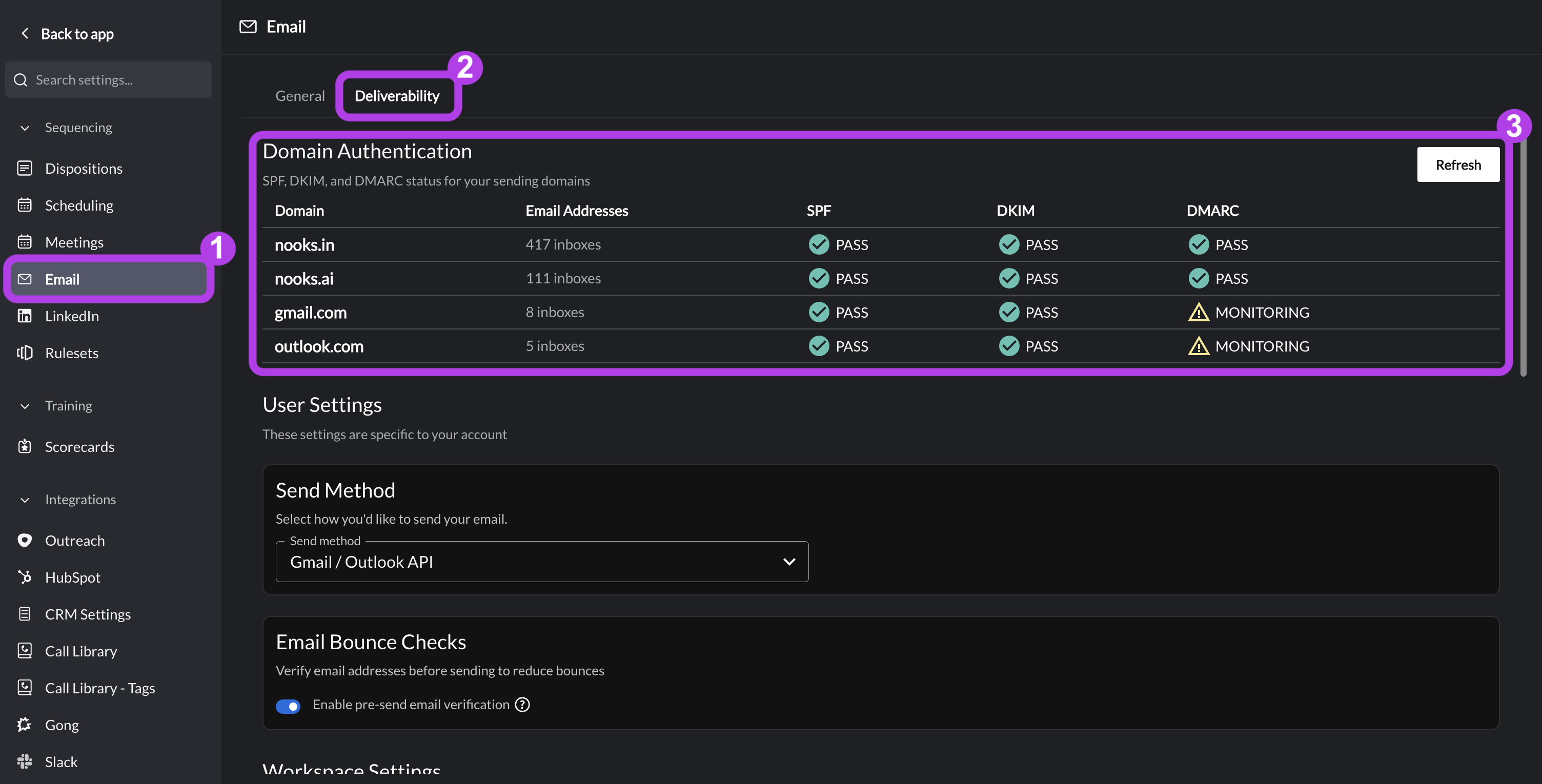The width and height of the screenshot is (1542, 784).
Task: Click nooks.in SPF pass checkmark icon
Action: [818, 244]
